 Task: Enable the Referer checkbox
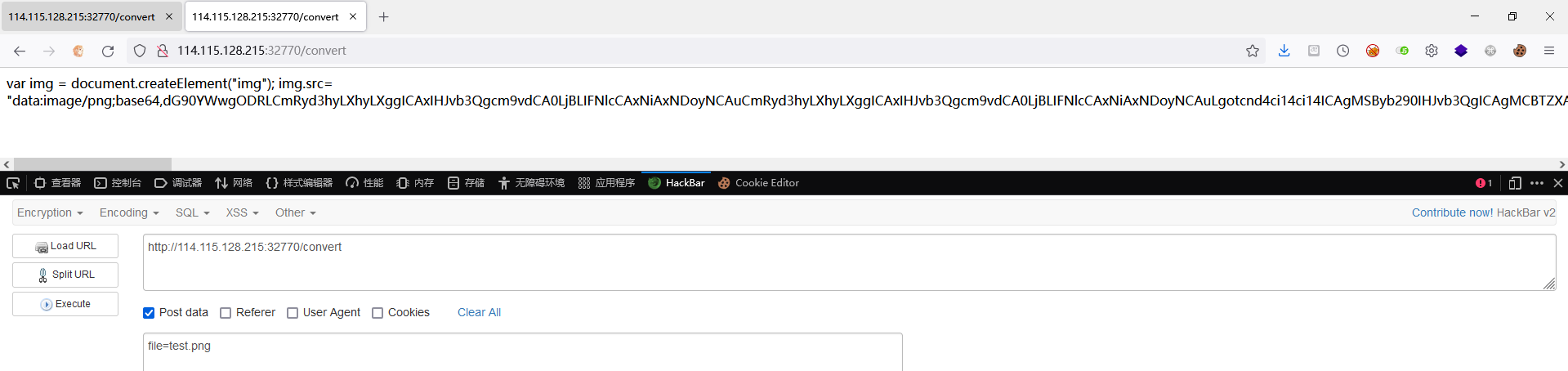pos(226,313)
